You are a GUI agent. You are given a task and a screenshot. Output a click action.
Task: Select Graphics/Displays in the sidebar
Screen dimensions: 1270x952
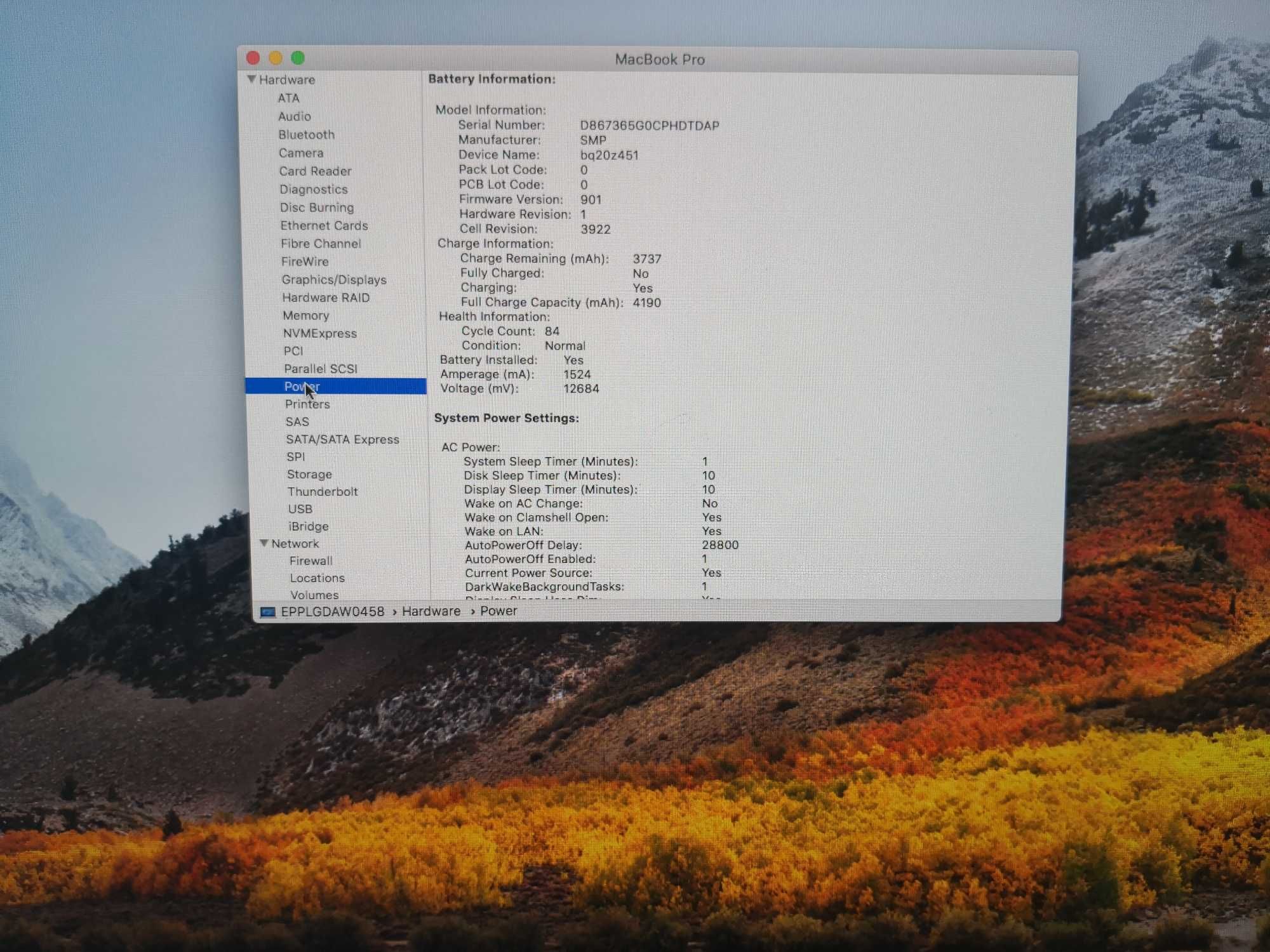[334, 279]
